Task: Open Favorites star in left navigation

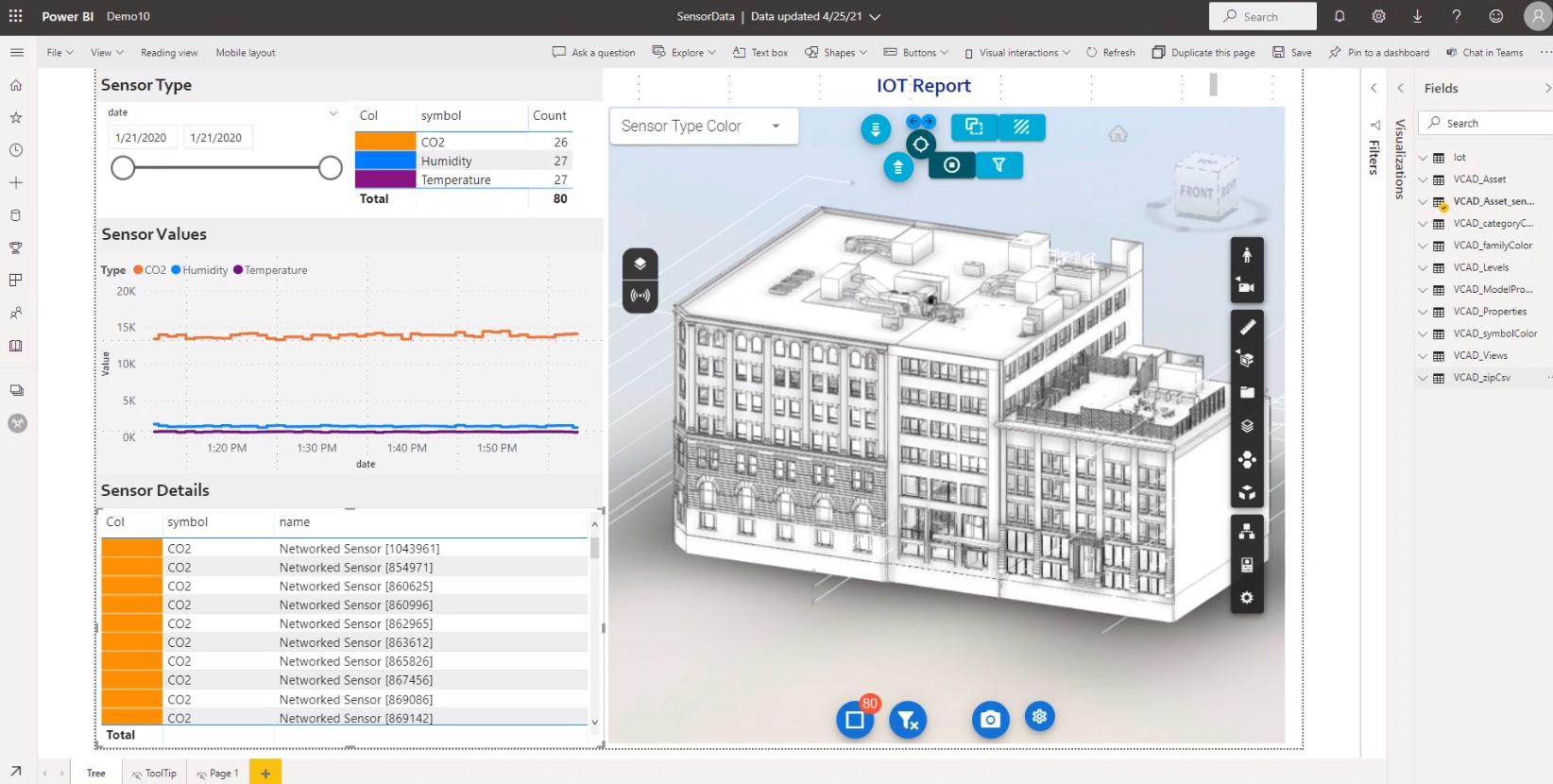Action: [x=16, y=117]
